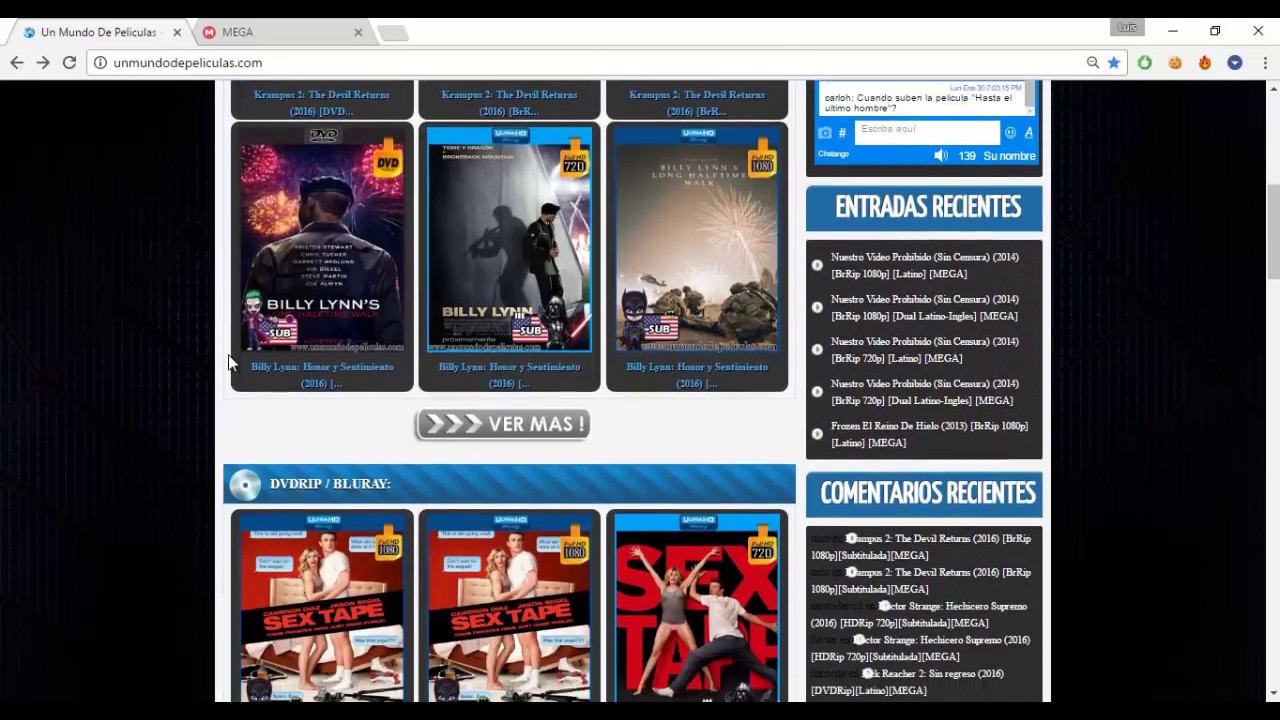Click the page vertical scrollbar thumb
1280x720 pixels.
click(x=1273, y=232)
